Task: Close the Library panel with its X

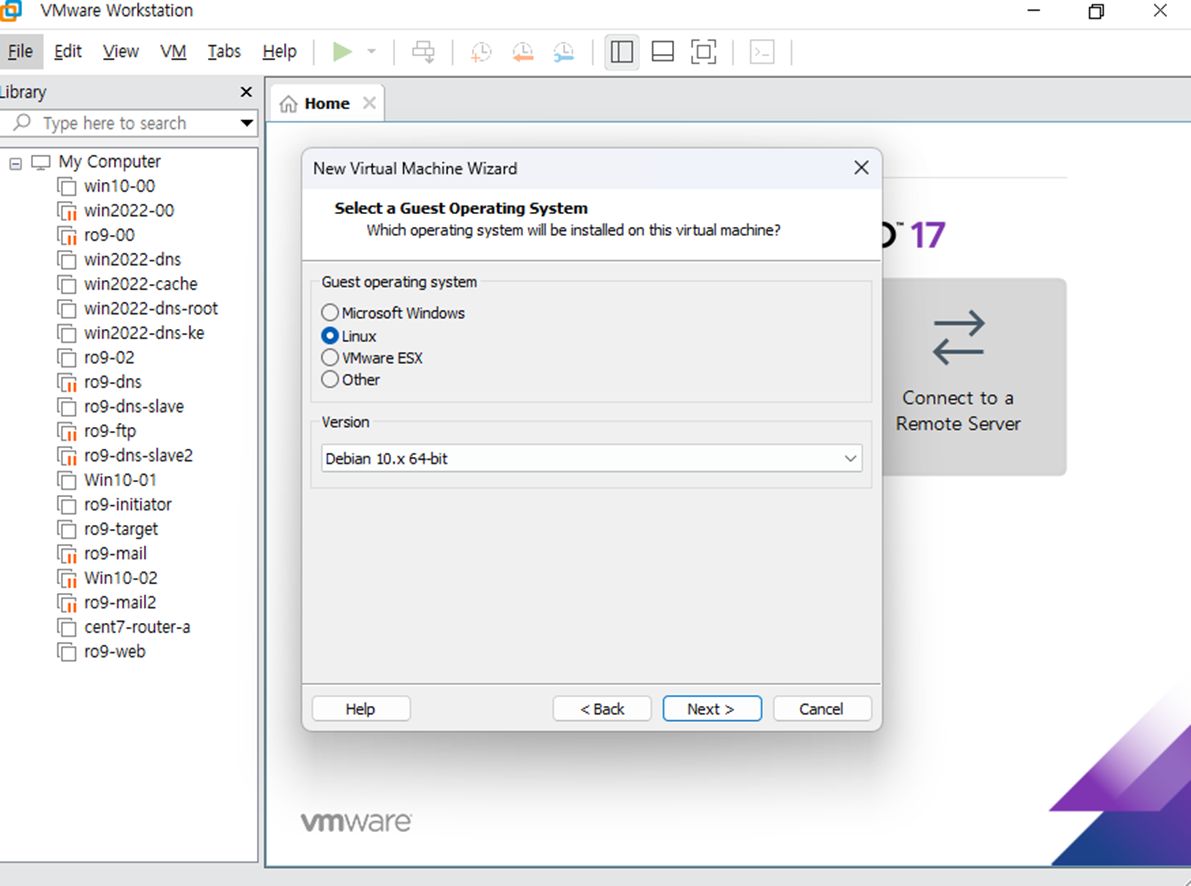Action: (246, 92)
